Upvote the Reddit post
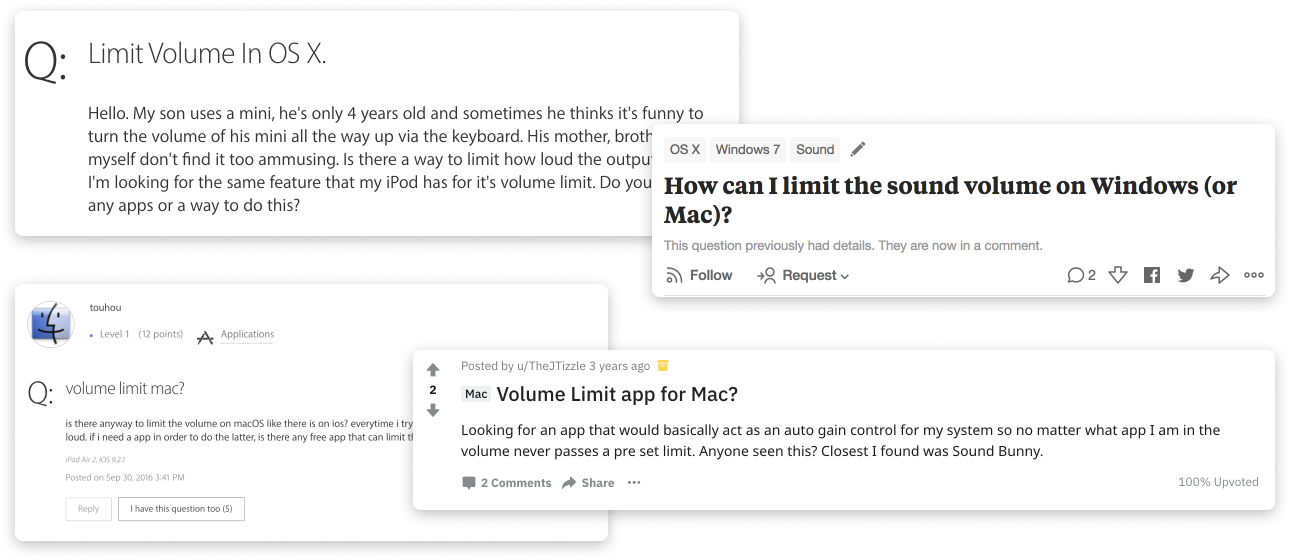 [433, 370]
